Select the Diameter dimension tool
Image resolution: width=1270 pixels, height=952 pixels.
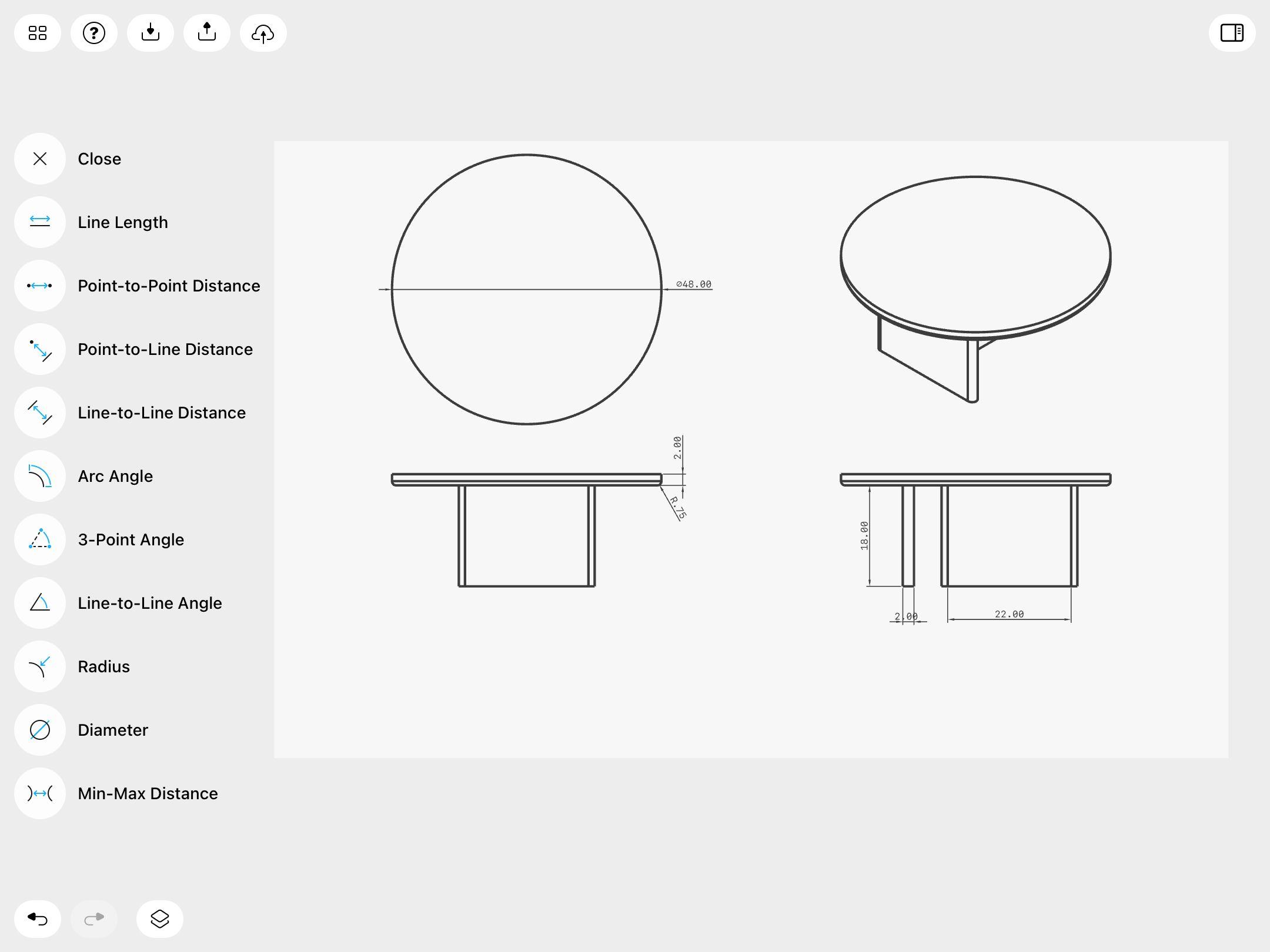[40, 730]
